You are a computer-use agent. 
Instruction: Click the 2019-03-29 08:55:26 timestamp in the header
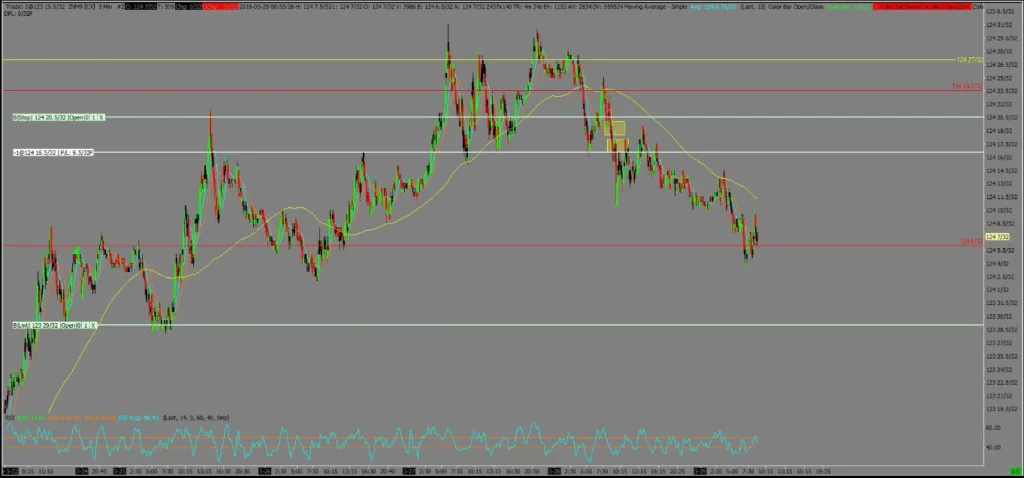click(266, 7)
